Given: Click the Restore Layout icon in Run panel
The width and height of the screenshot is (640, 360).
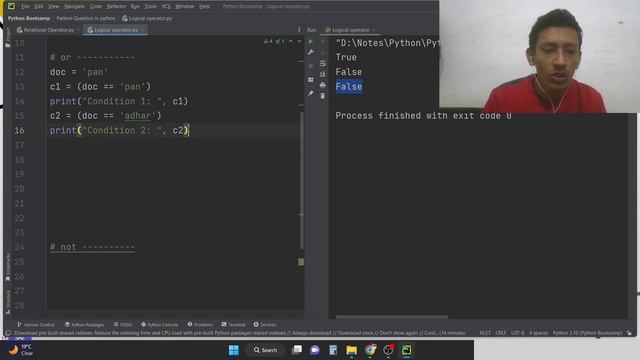Looking at the screenshot, I should coord(311,80).
